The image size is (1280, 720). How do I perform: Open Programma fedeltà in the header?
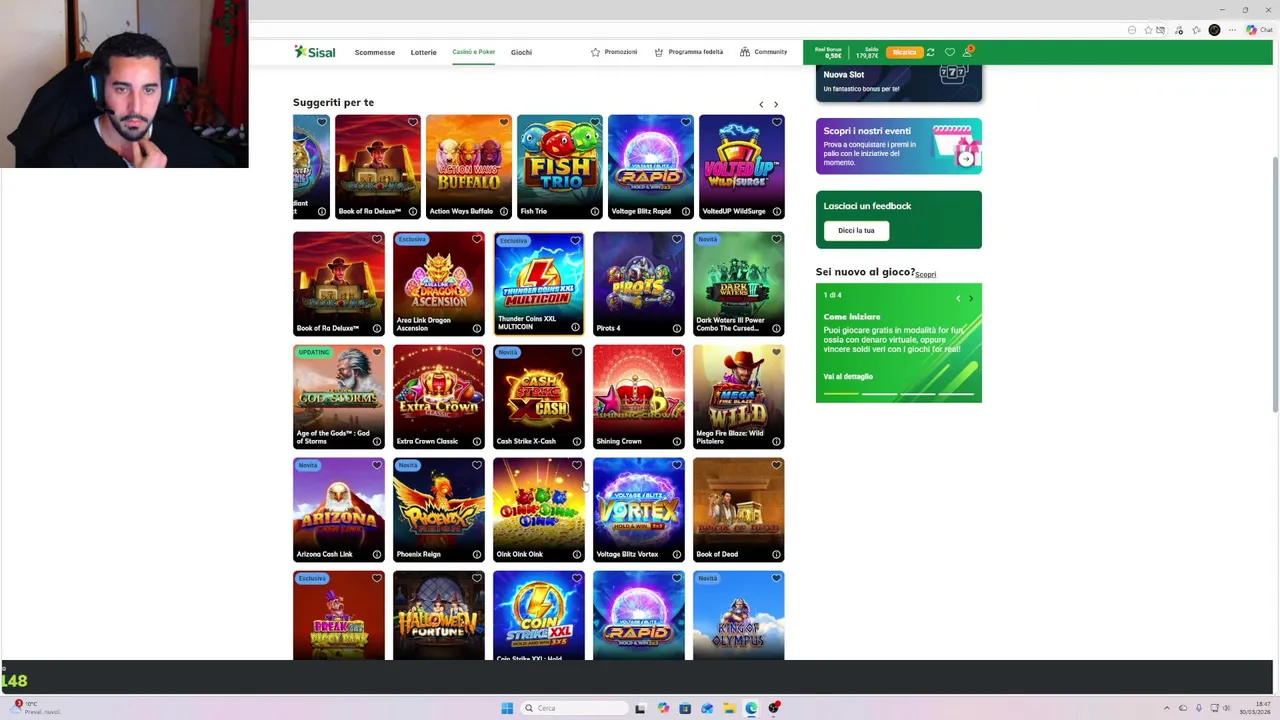pyautogui.click(x=688, y=52)
